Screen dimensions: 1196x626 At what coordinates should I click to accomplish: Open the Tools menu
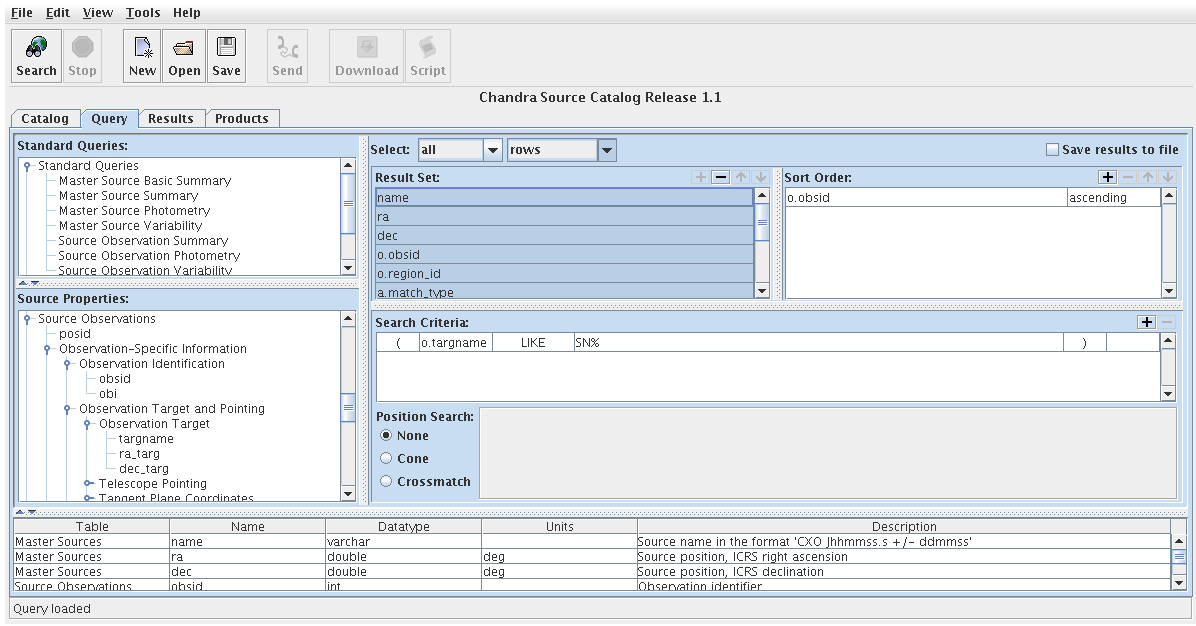(143, 13)
